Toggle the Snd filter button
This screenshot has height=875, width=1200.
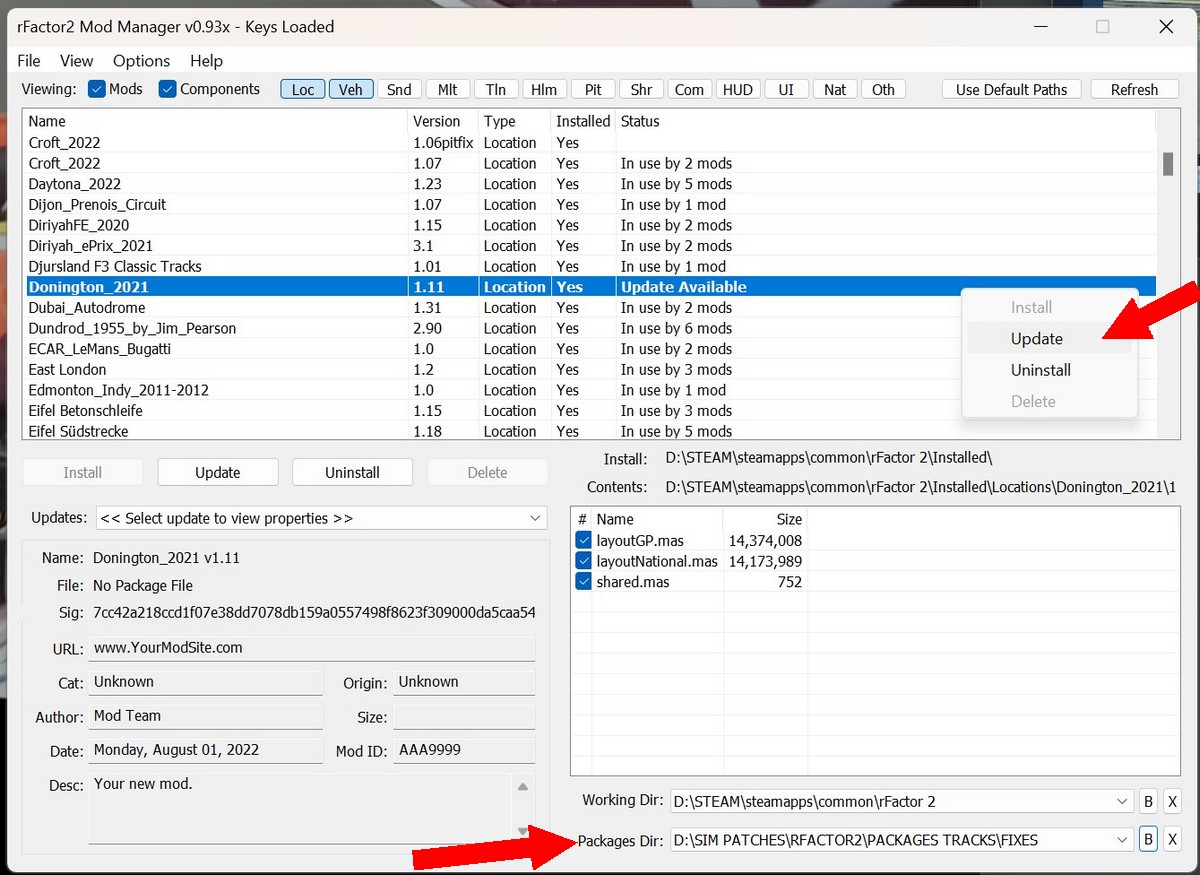point(399,90)
